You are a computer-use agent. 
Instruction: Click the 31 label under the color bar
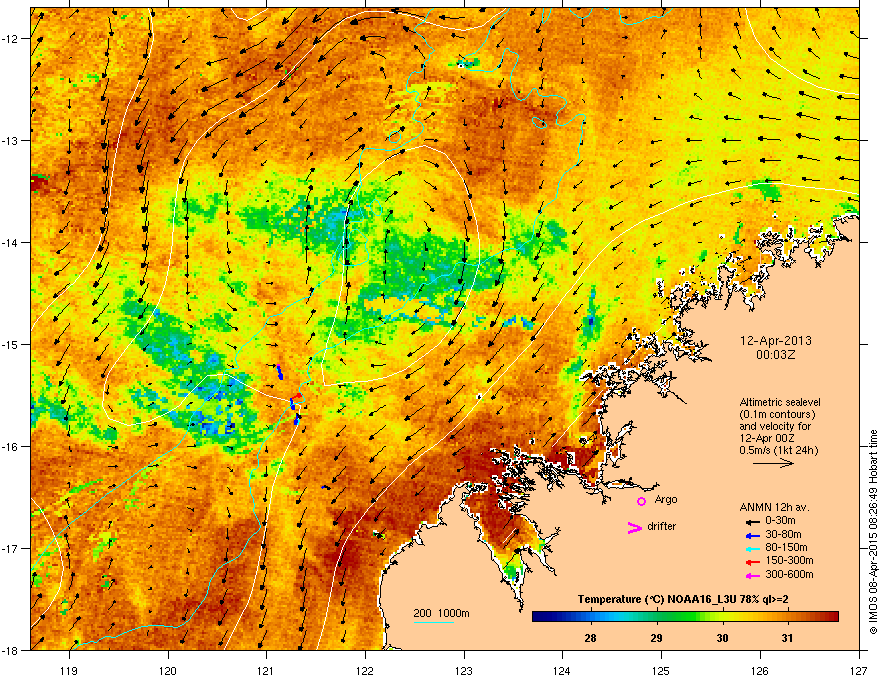[x=787, y=638]
